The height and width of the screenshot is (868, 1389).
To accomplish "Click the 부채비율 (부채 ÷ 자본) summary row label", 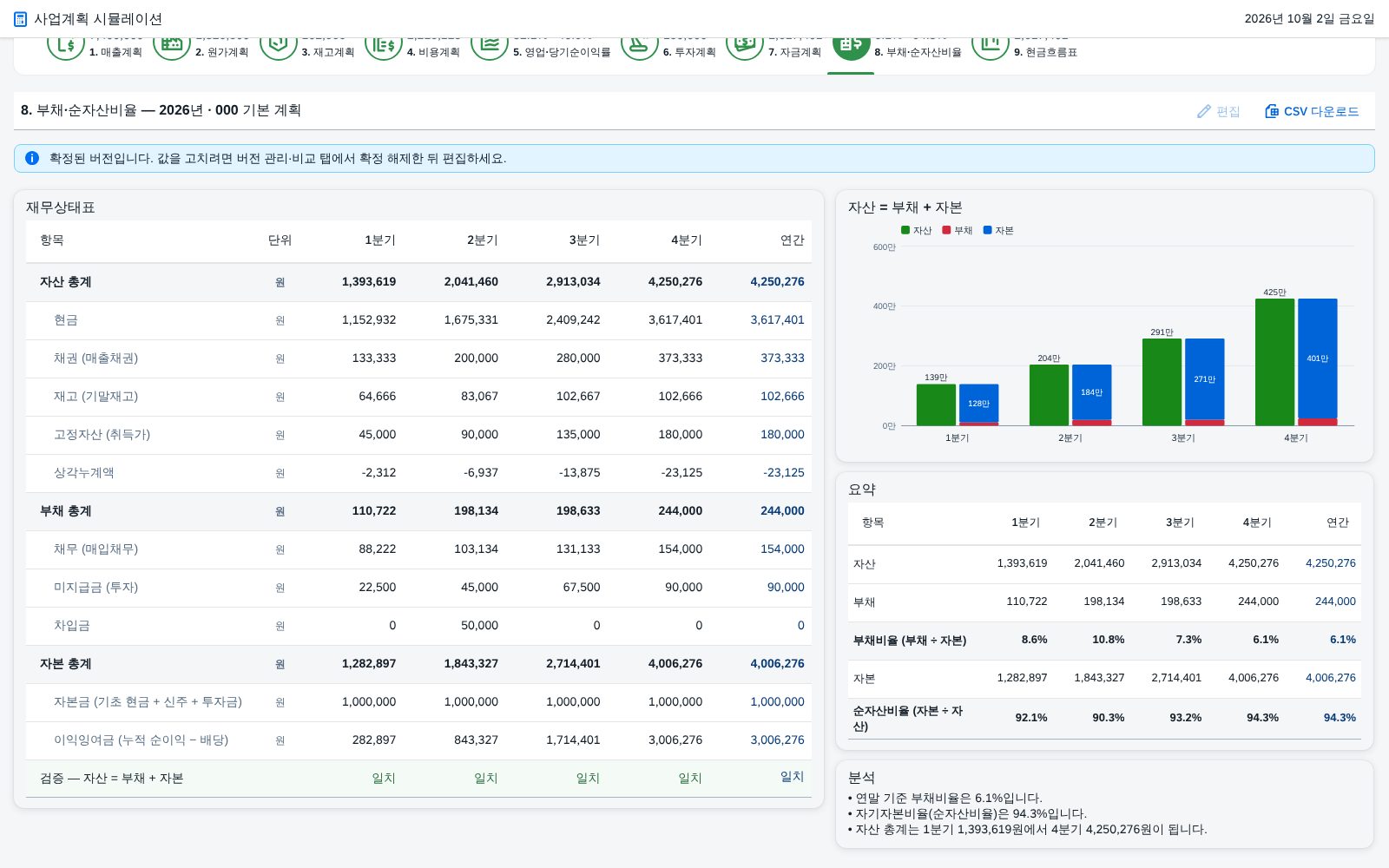I will coord(909,641).
